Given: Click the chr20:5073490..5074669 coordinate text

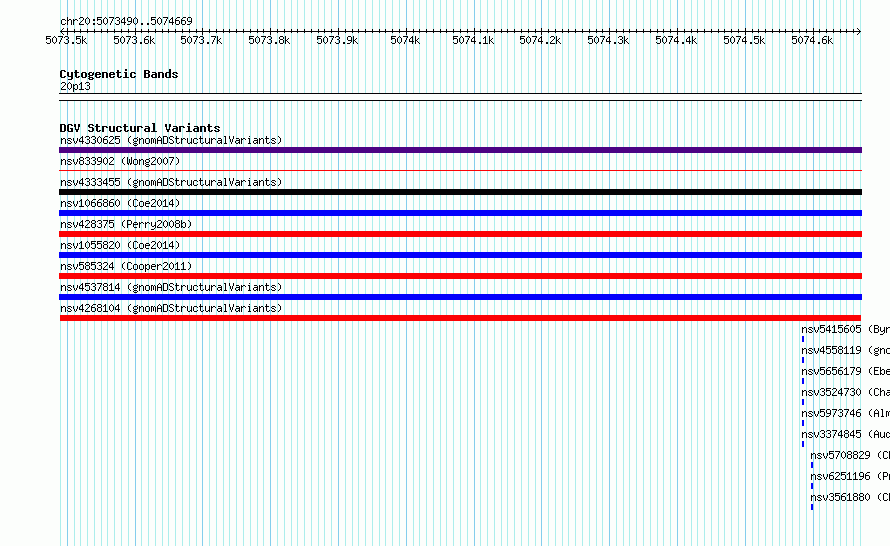Looking at the screenshot, I should 126,21.
